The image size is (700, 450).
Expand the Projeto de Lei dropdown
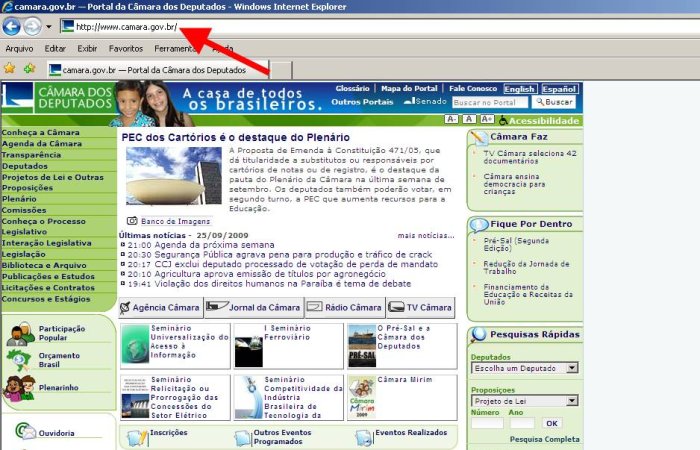tap(571, 401)
